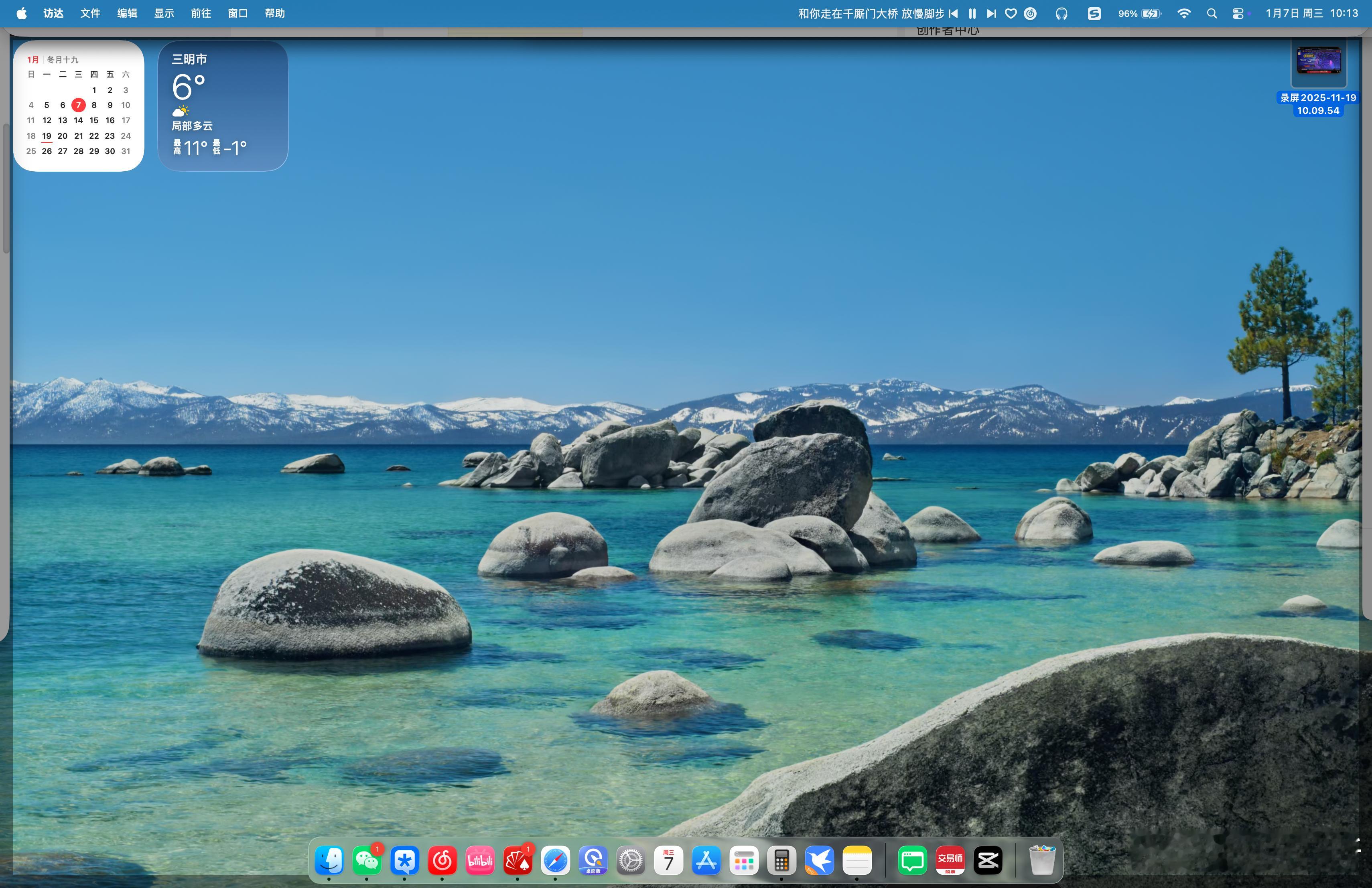
Task: Open battery status menu at 96%
Action: (x=1140, y=14)
